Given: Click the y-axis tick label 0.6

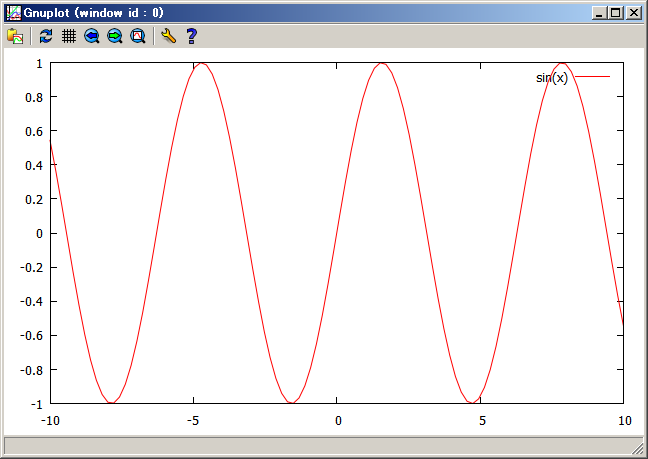Looking at the screenshot, I should click(32, 131).
